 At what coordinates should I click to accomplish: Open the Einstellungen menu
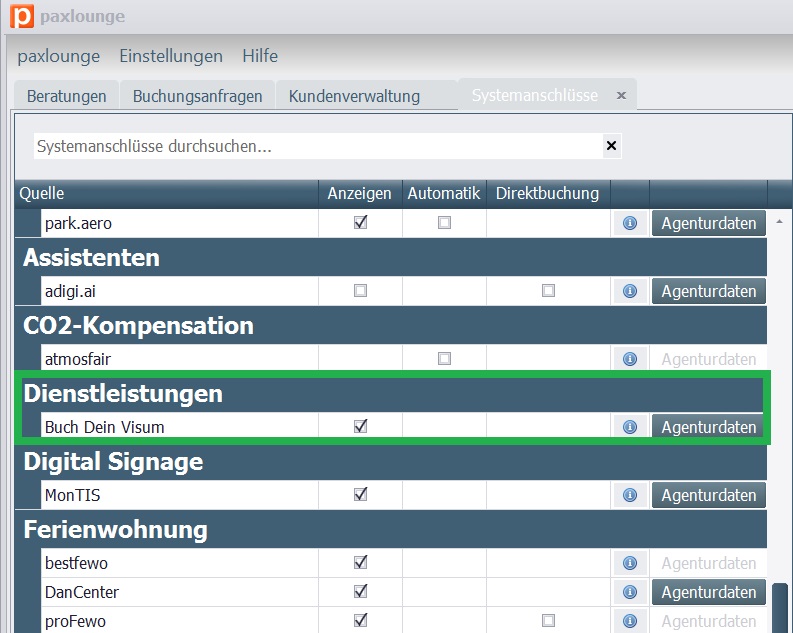pyautogui.click(x=171, y=56)
